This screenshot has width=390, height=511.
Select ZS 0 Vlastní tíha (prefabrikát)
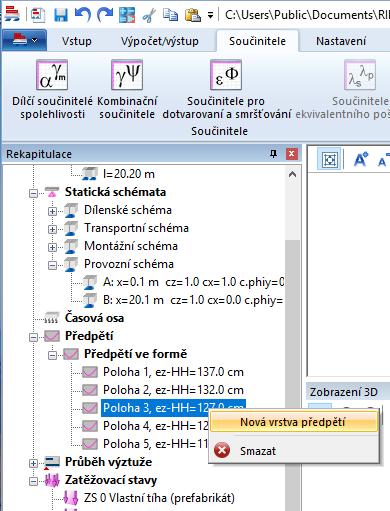159,498
